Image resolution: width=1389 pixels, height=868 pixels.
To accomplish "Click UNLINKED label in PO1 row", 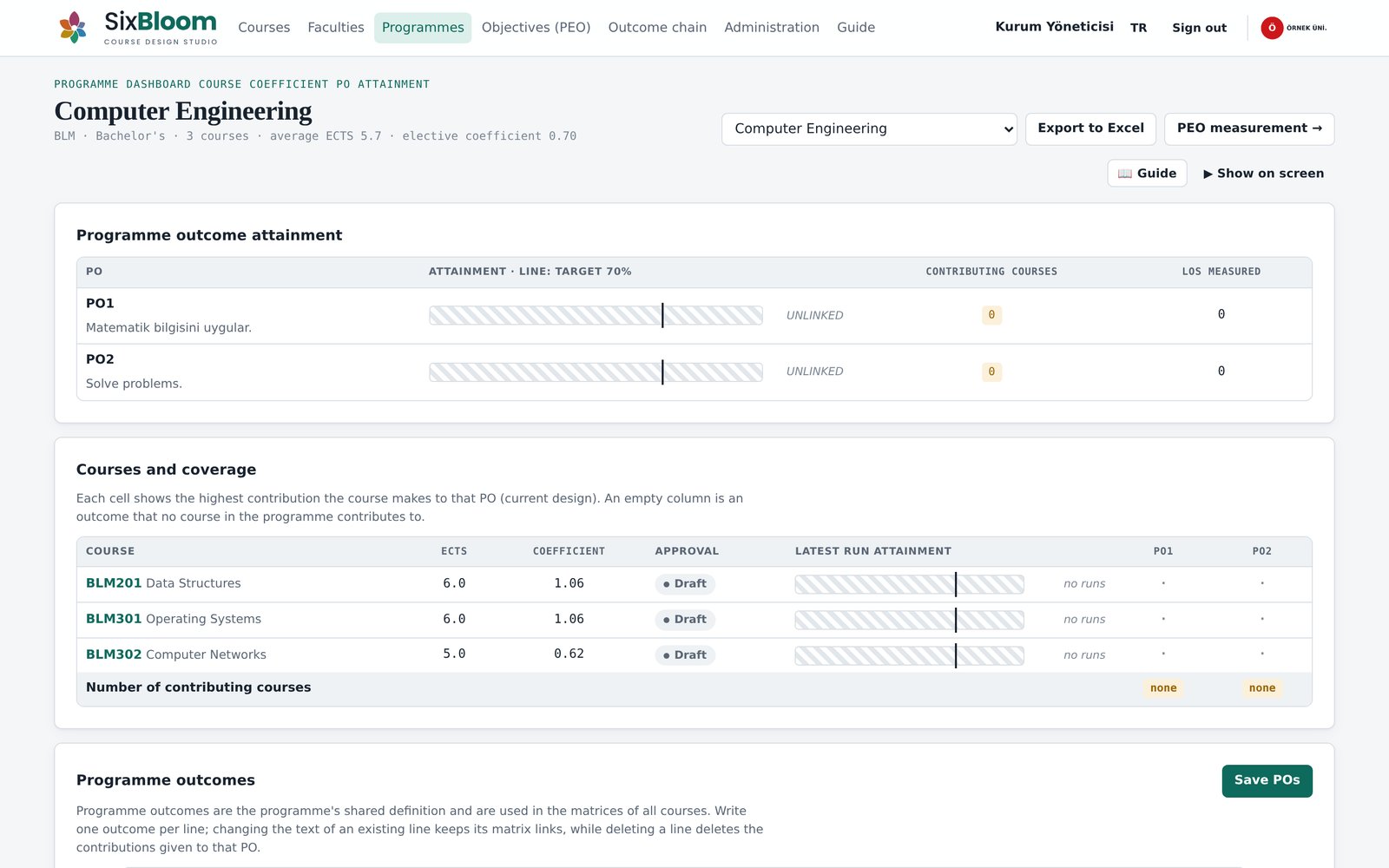I will pyautogui.click(x=814, y=315).
